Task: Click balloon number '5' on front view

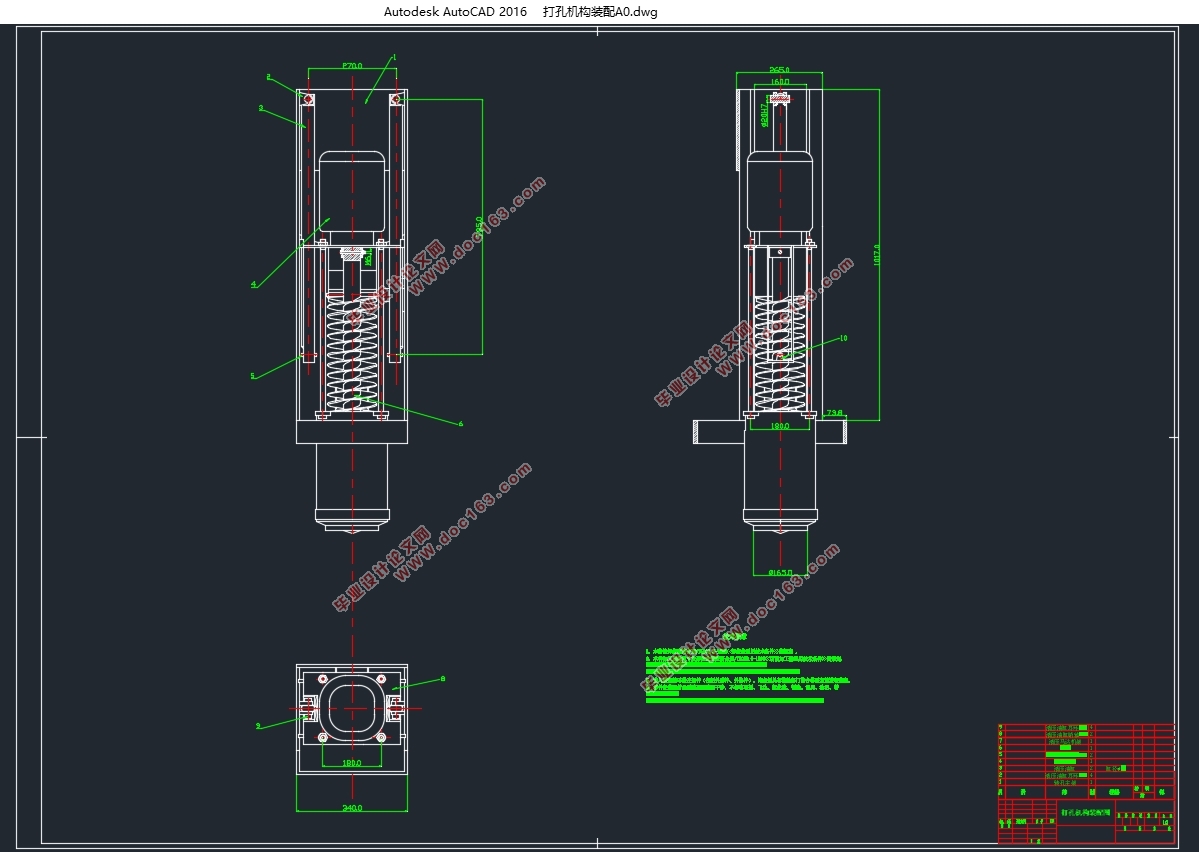Action: [x=252, y=376]
